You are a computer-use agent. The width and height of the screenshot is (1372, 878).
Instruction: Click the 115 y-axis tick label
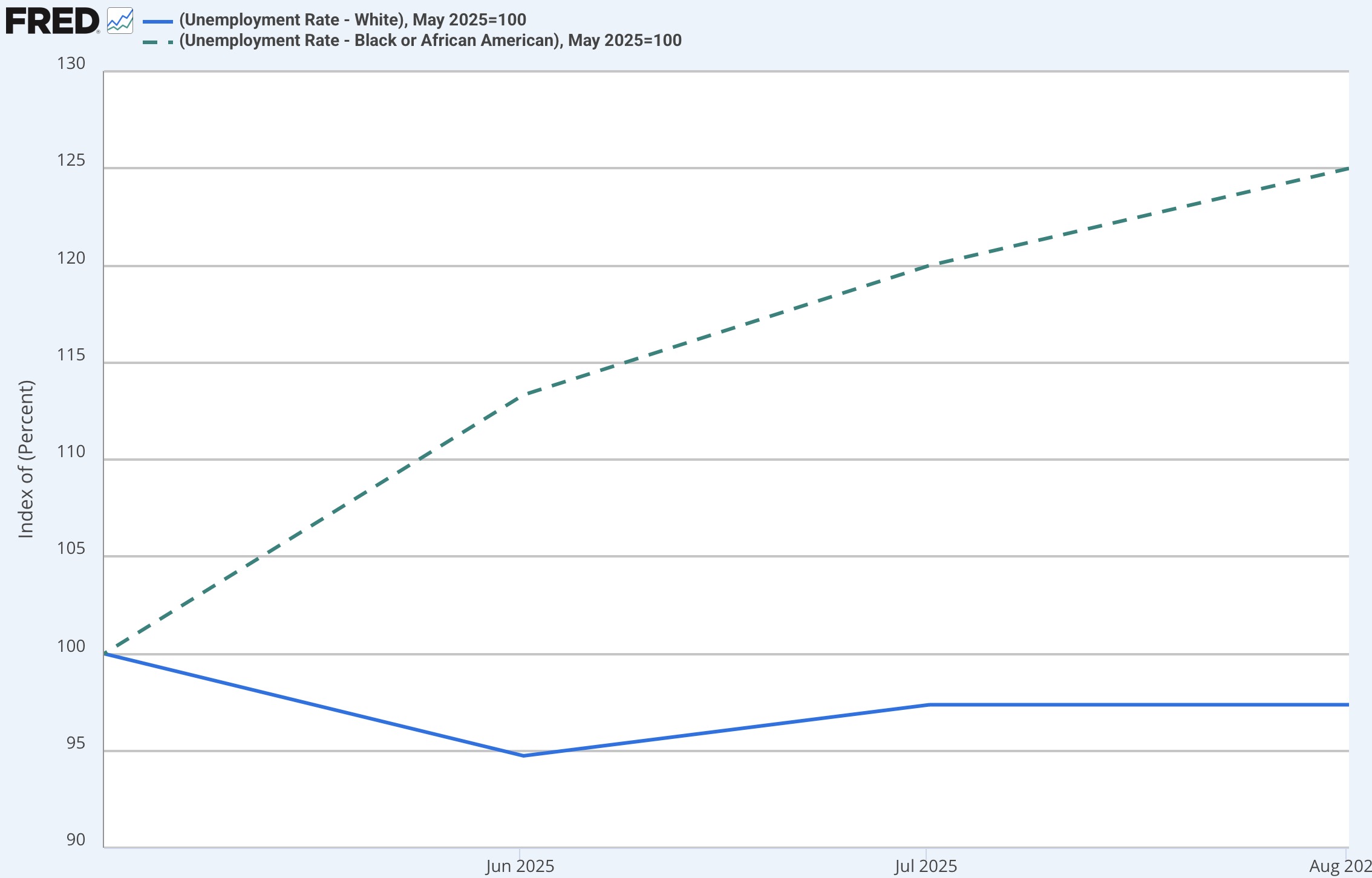tap(71, 355)
